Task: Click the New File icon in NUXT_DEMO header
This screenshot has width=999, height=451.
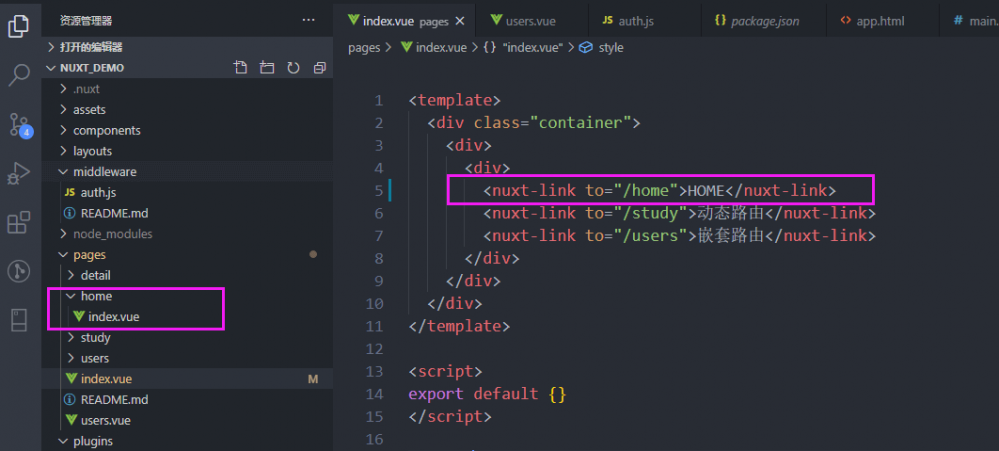Action: [x=240, y=68]
